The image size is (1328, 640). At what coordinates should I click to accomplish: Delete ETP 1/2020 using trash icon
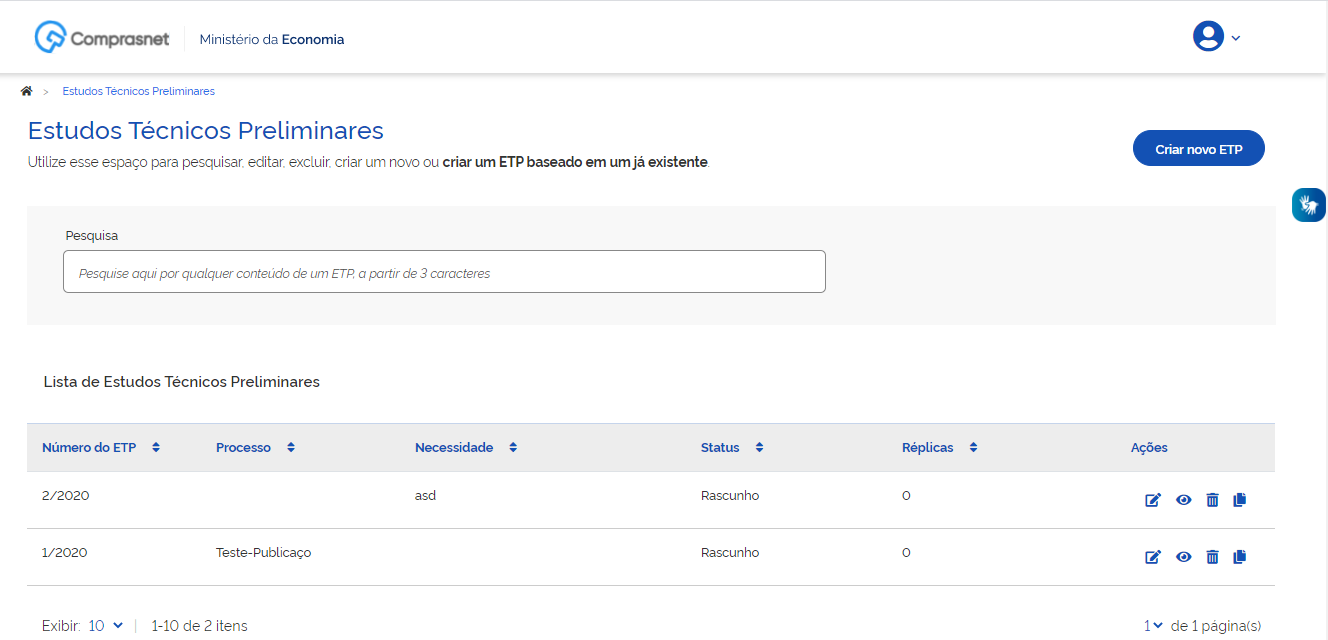click(x=1212, y=557)
